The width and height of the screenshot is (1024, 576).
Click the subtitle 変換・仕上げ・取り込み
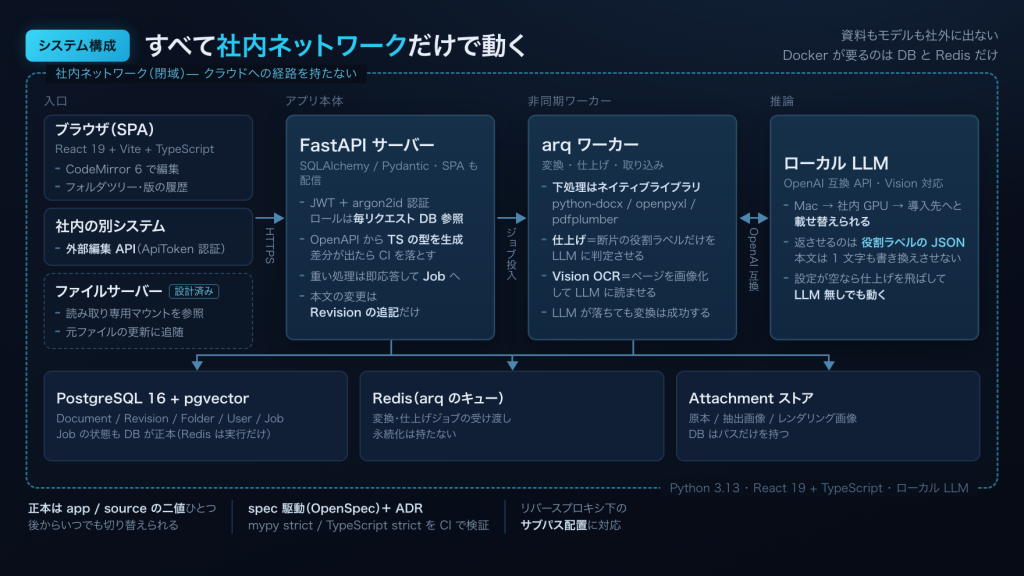[603, 165]
